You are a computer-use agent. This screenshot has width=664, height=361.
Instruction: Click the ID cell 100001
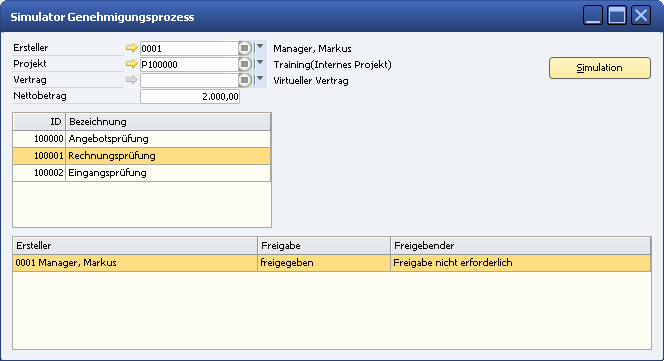[39, 156]
